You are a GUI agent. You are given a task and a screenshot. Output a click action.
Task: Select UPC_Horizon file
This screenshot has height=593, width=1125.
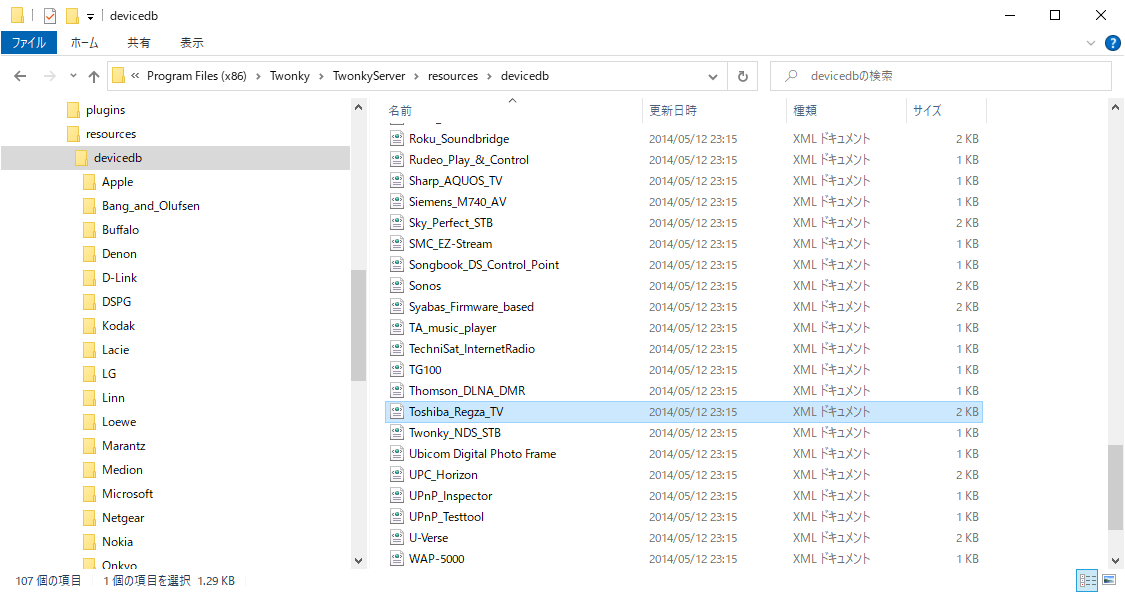[443, 475]
